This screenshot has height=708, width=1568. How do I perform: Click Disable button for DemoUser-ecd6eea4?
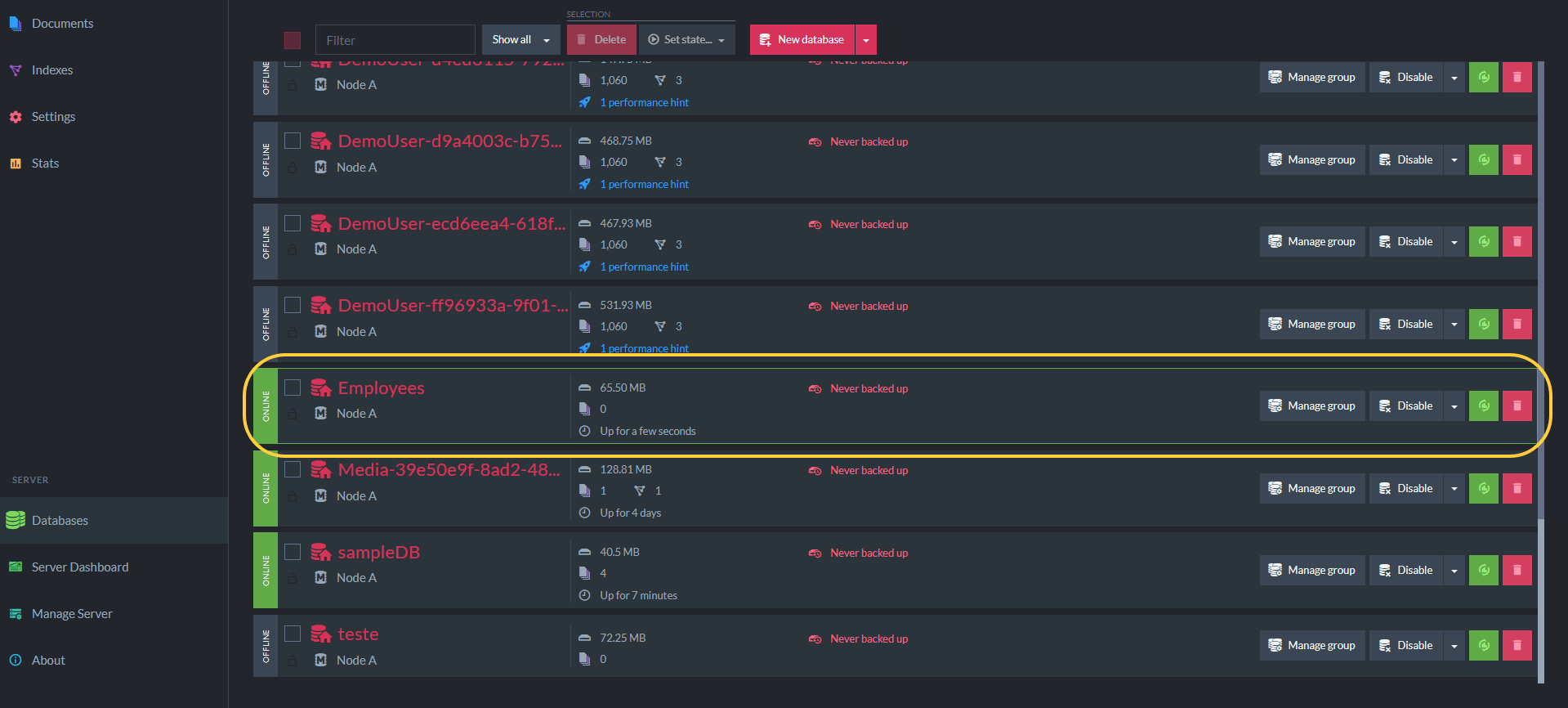[1406, 242]
